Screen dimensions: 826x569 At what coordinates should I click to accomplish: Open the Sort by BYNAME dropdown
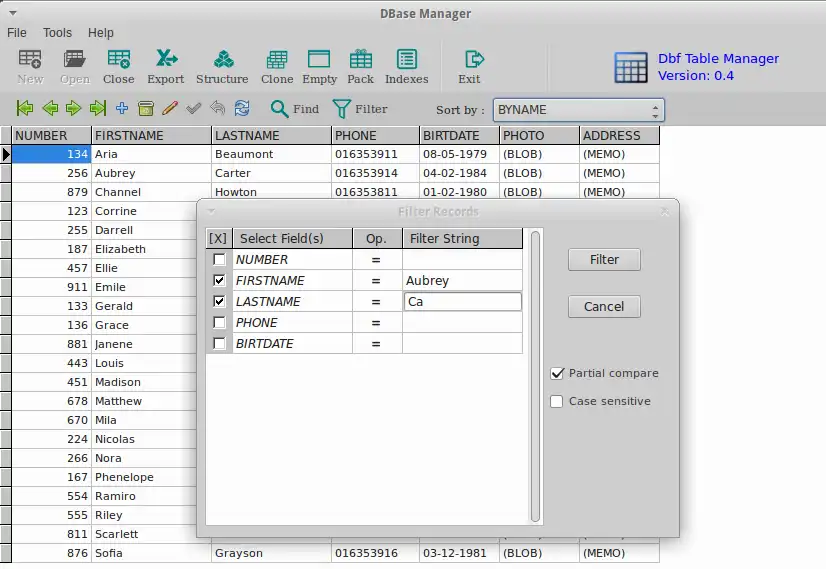click(578, 110)
